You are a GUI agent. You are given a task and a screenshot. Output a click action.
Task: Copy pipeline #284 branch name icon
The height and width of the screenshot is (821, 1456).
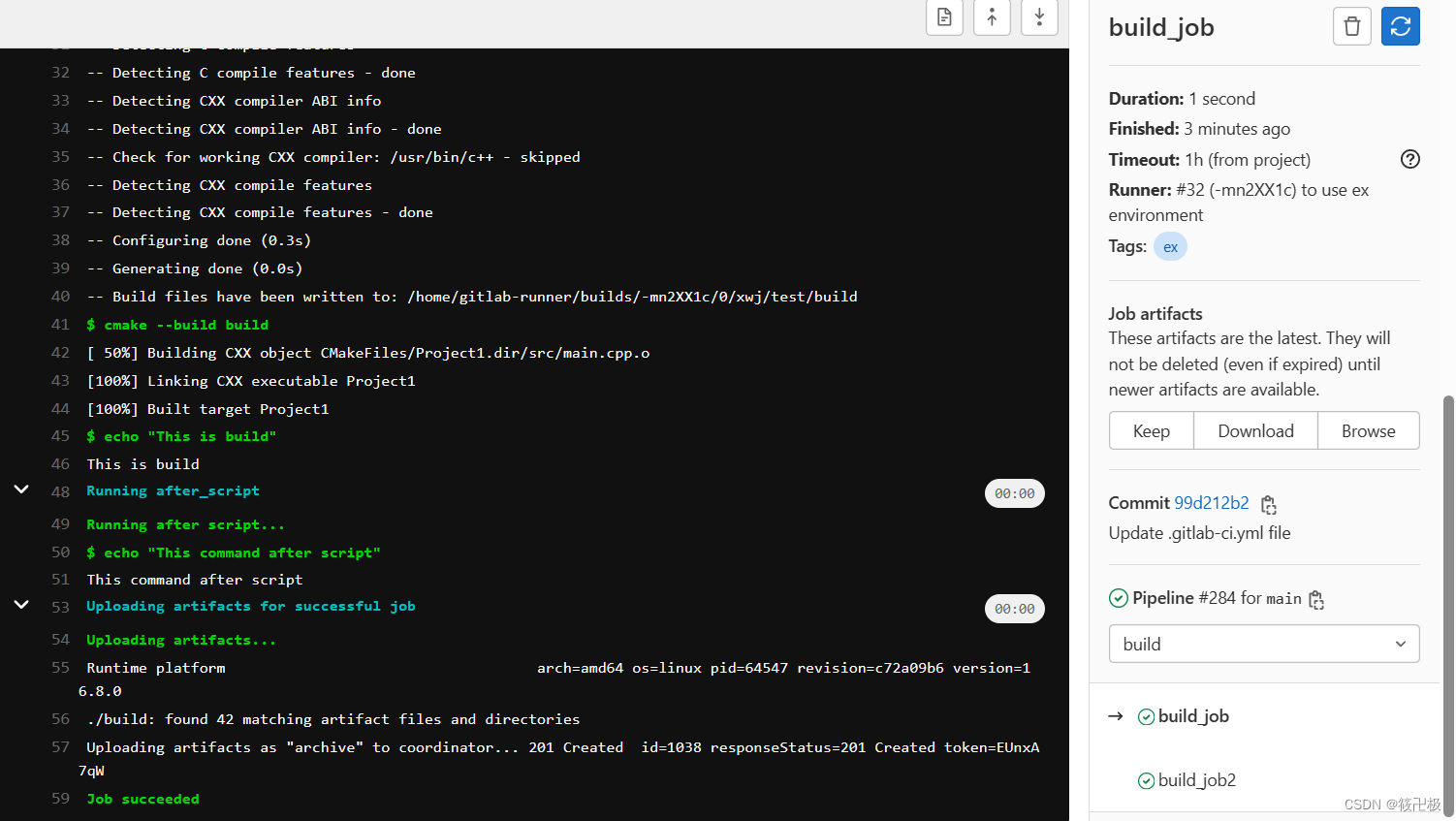(x=1316, y=600)
